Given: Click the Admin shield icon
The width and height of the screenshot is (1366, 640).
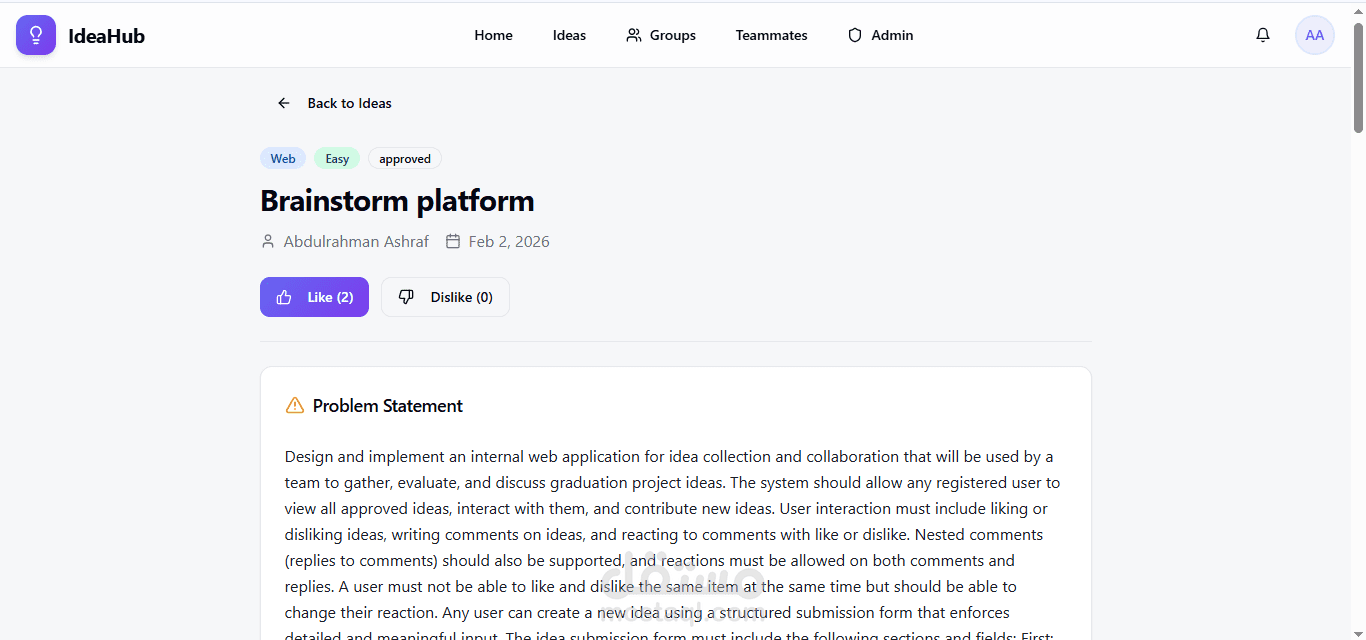Looking at the screenshot, I should coord(855,35).
